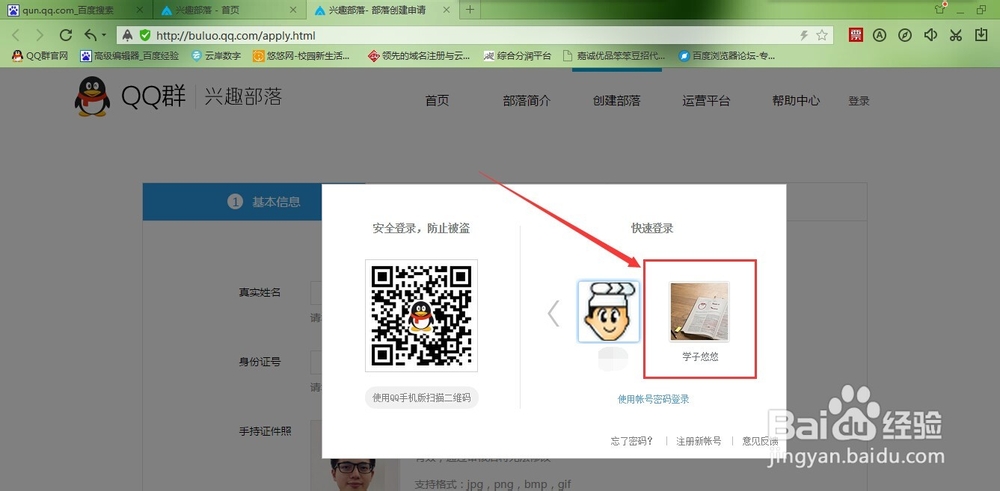The height and width of the screenshot is (491, 1000).
Task: Open a new tab with the plus button
Action: pos(470,10)
